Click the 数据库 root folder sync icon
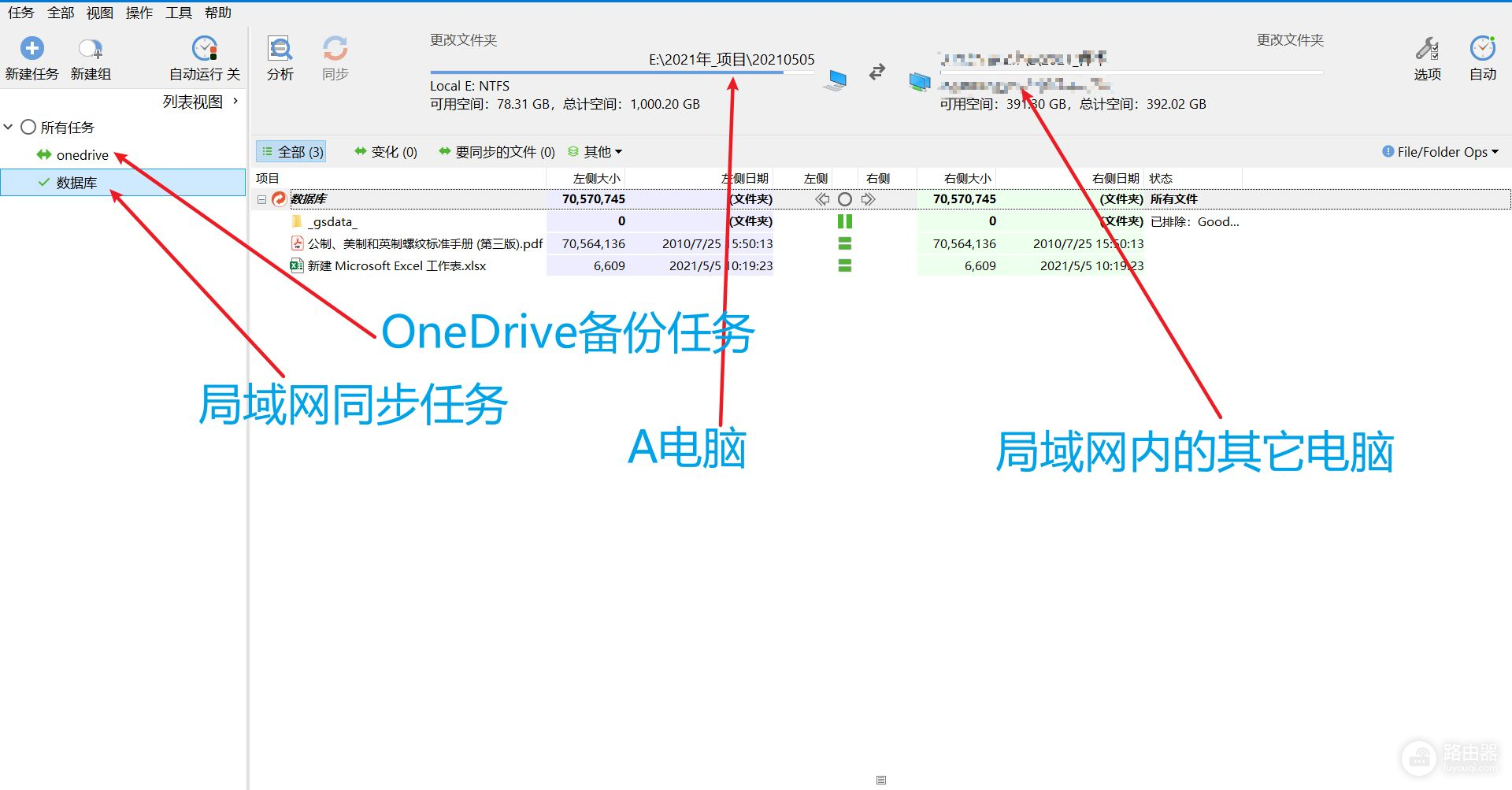 pyautogui.click(x=279, y=199)
